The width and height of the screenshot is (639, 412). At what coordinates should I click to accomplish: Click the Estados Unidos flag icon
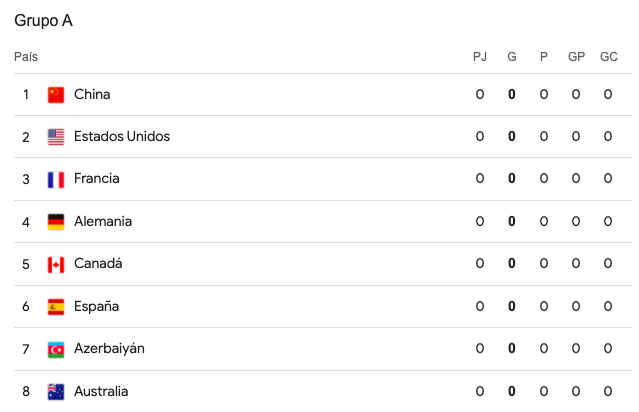(x=56, y=137)
